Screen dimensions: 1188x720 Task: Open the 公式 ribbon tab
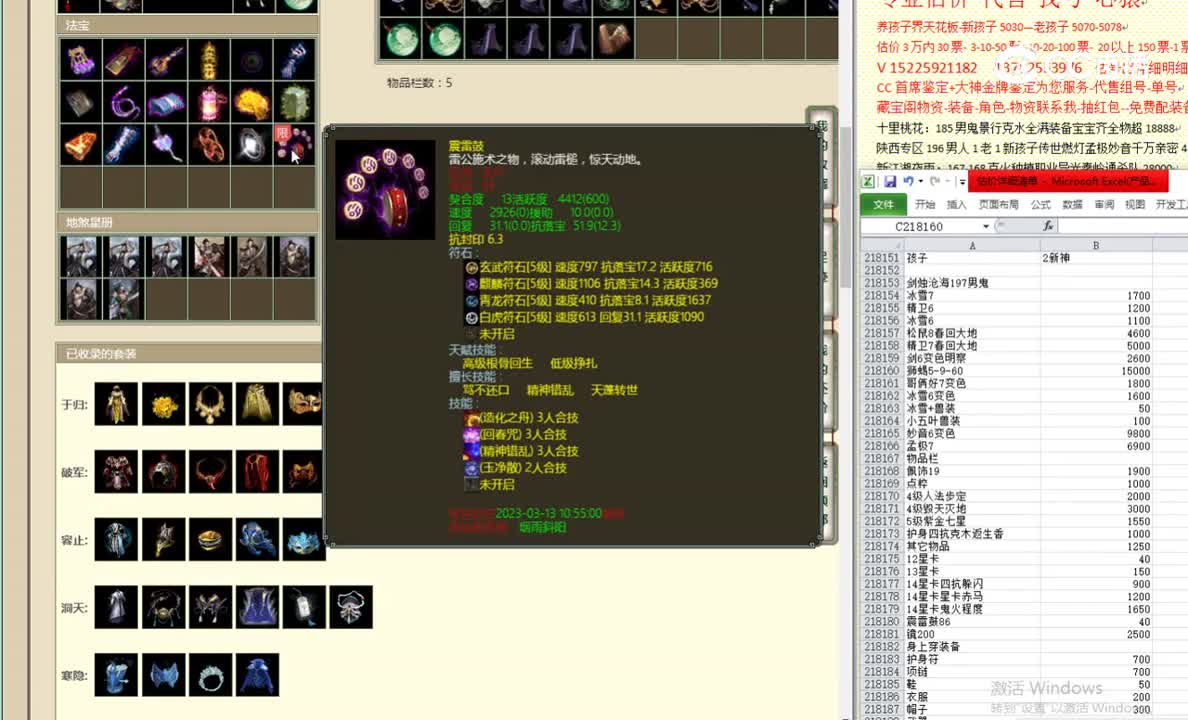(1040, 205)
